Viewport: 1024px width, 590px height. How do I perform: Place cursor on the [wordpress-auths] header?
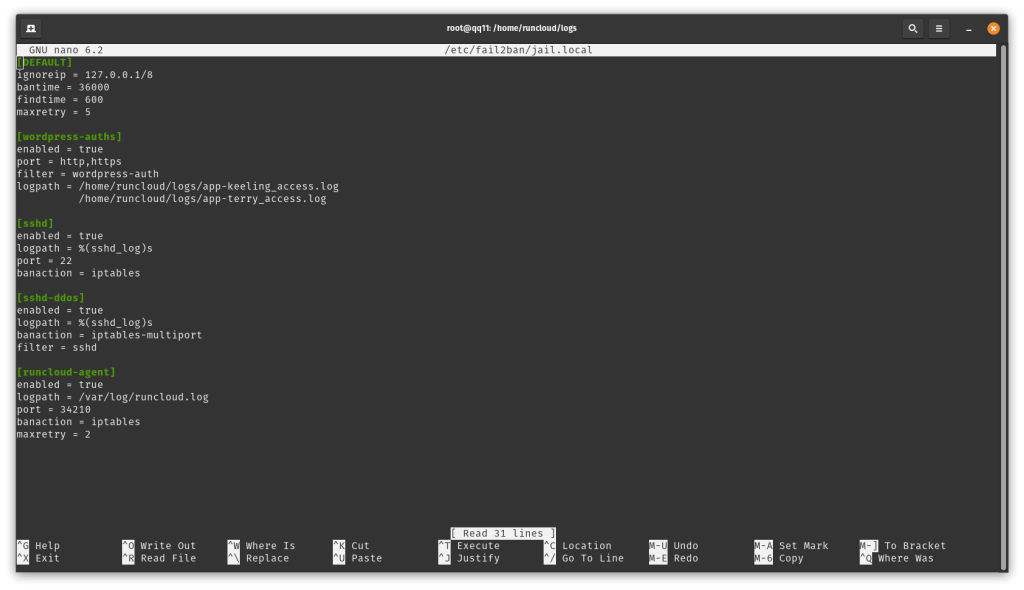click(69, 136)
